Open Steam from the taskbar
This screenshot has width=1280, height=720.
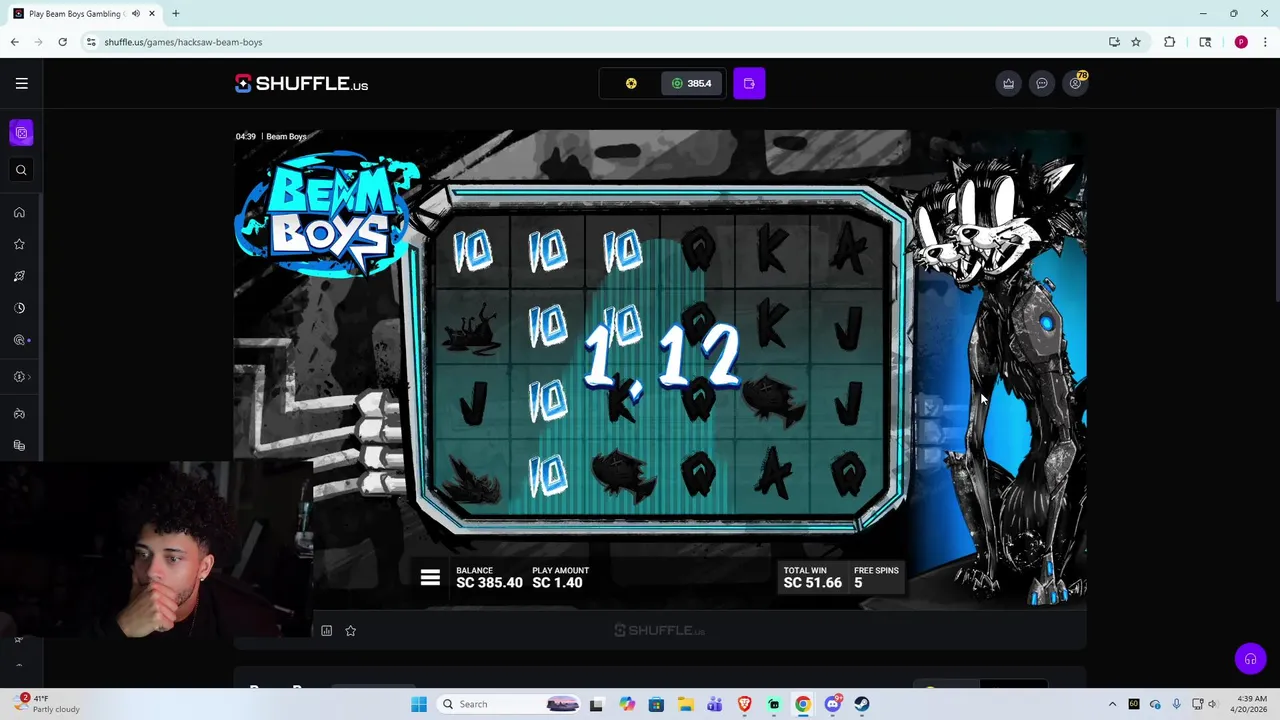point(862,704)
